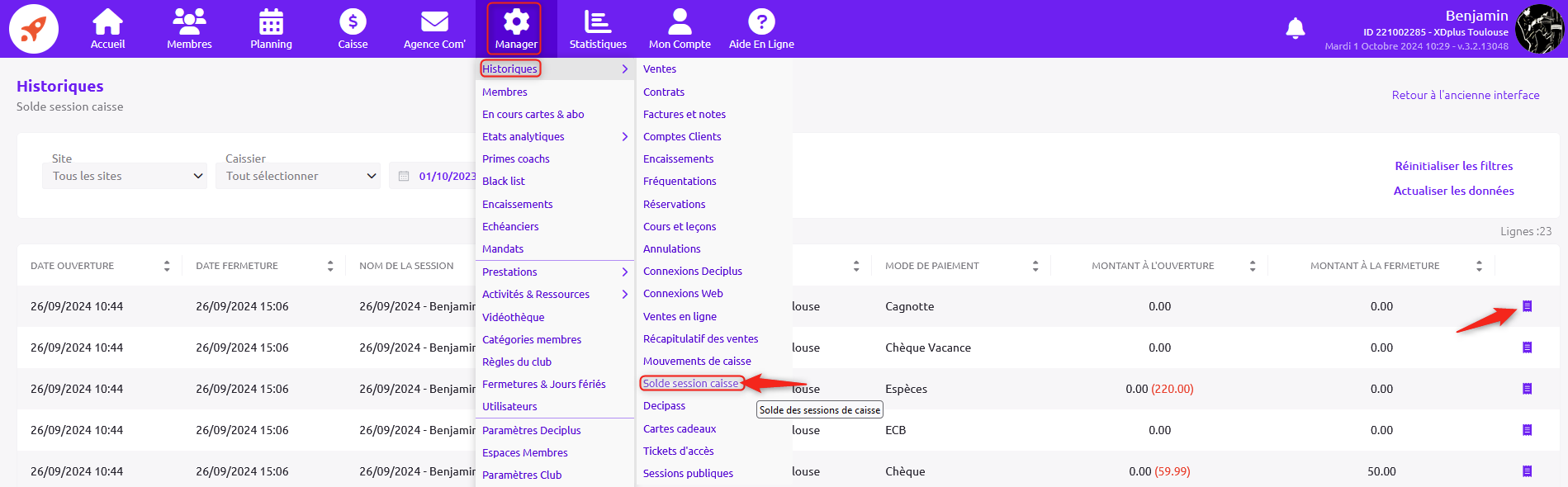Click the rocket logo icon
Screen dimensions: 1568x487
pos(34,29)
